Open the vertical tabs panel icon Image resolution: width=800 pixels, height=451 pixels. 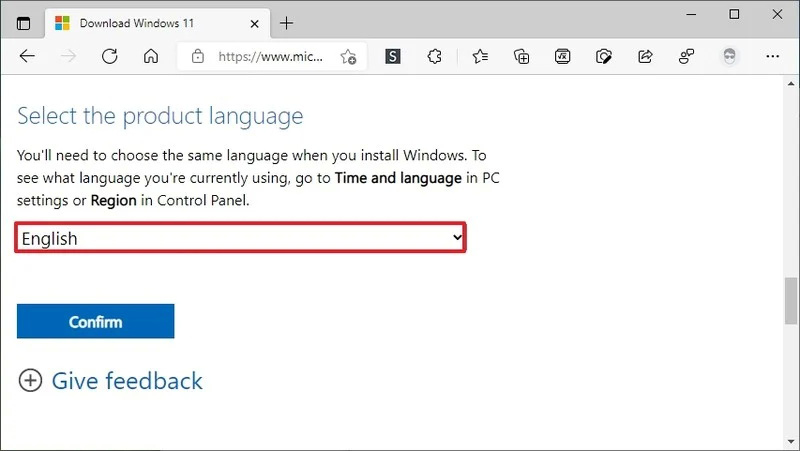pos(23,23)
